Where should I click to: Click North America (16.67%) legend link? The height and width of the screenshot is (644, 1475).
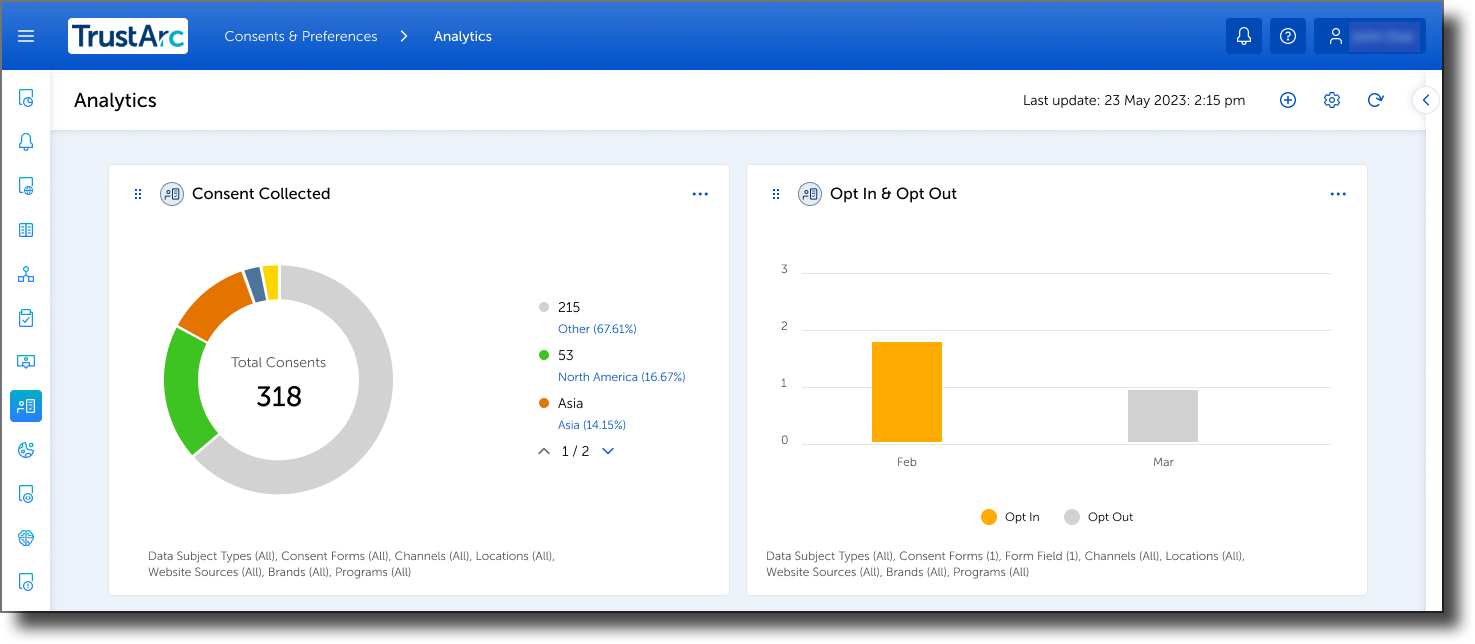click(621, 377)
